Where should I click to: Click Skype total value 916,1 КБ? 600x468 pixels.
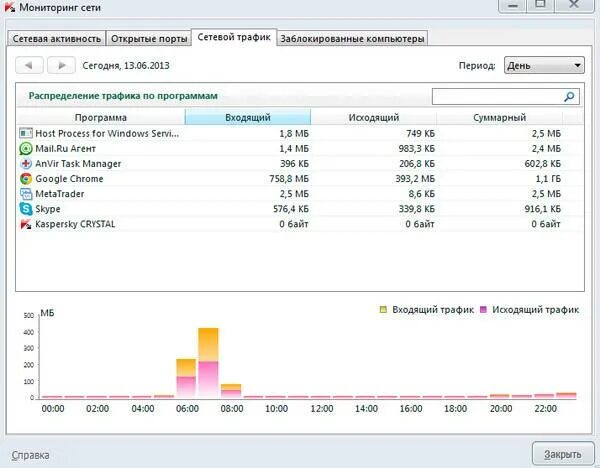[x=543, y=209]
